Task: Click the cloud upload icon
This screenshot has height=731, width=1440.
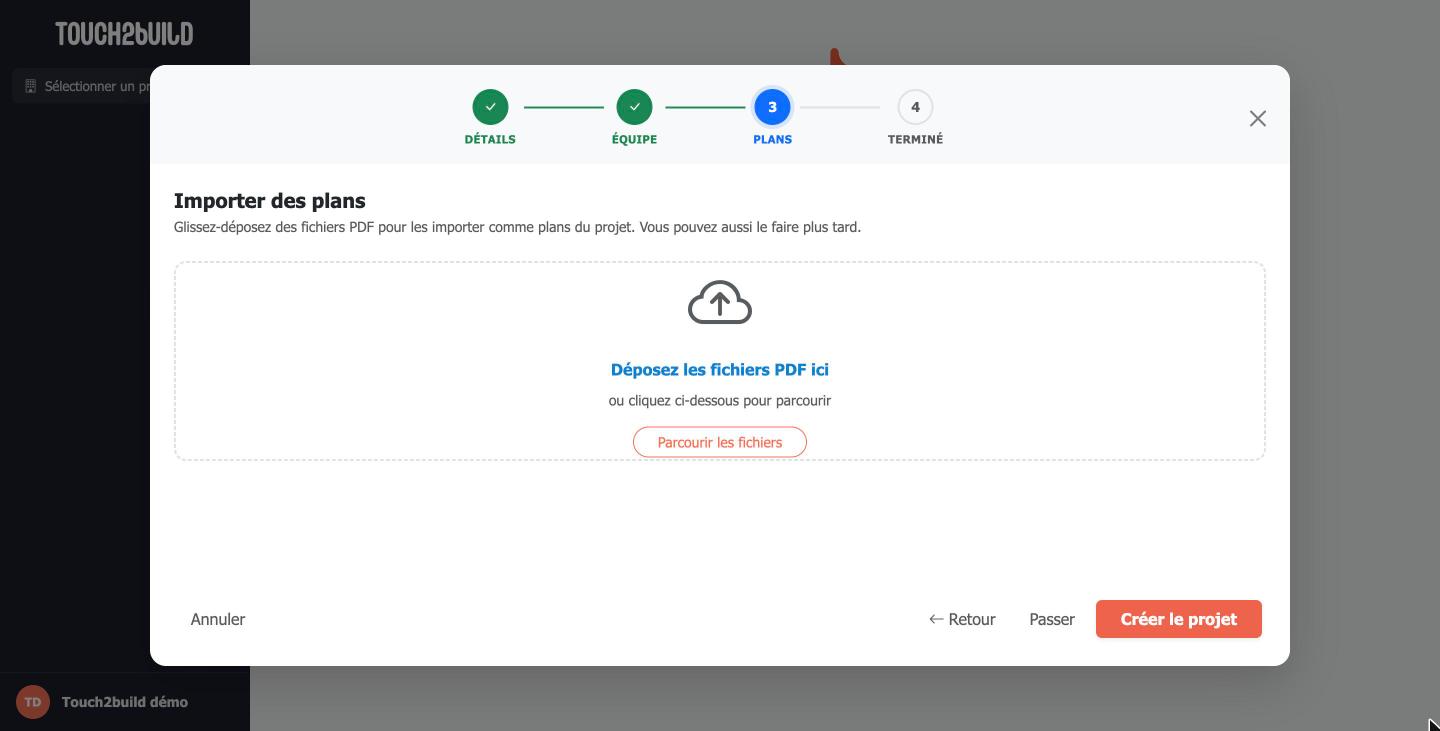Action: [720, 302]
